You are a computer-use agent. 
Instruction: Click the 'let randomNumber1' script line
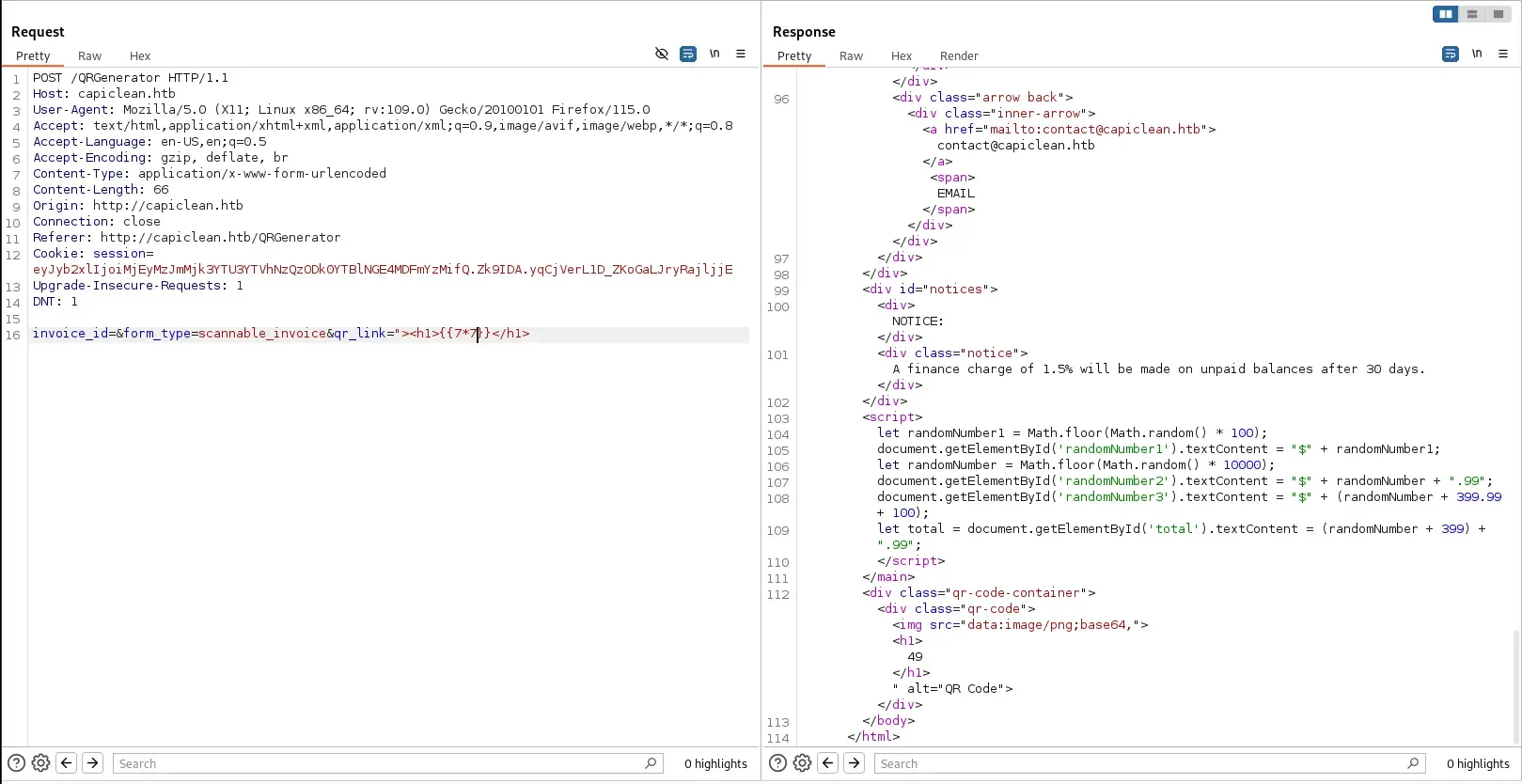pyautogui.click(x=1073, y=433)
